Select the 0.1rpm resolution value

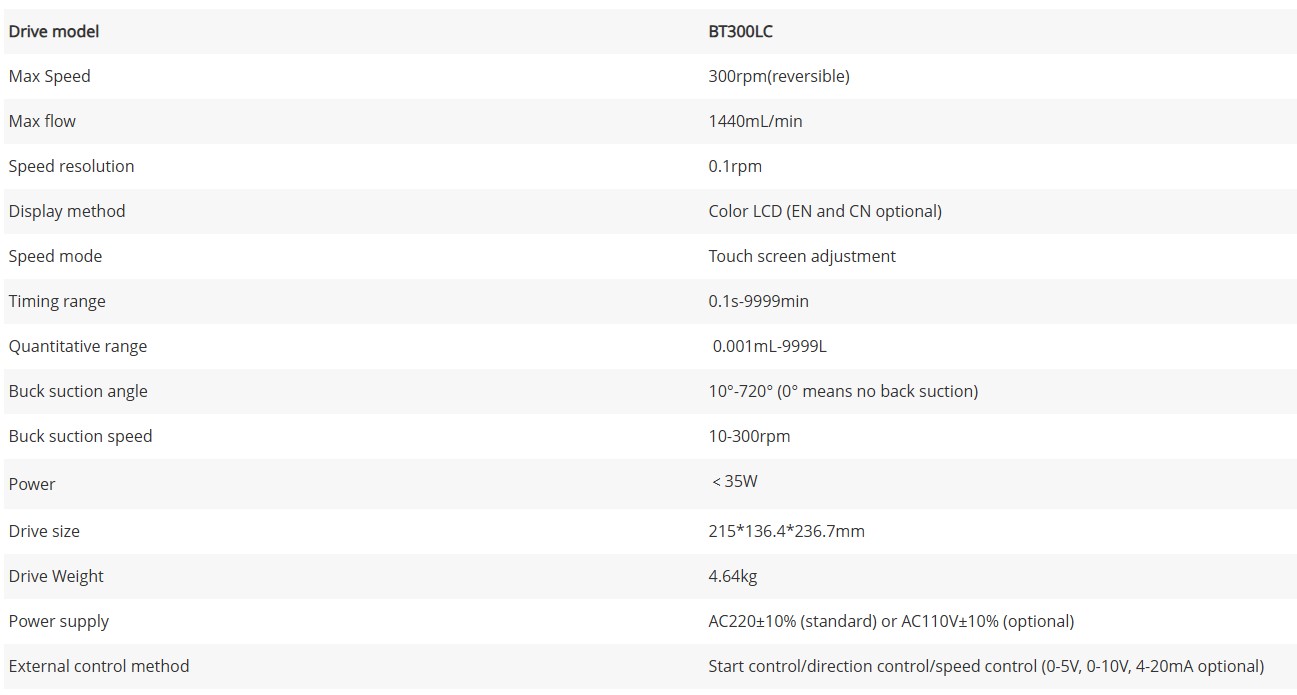[735, 166]
